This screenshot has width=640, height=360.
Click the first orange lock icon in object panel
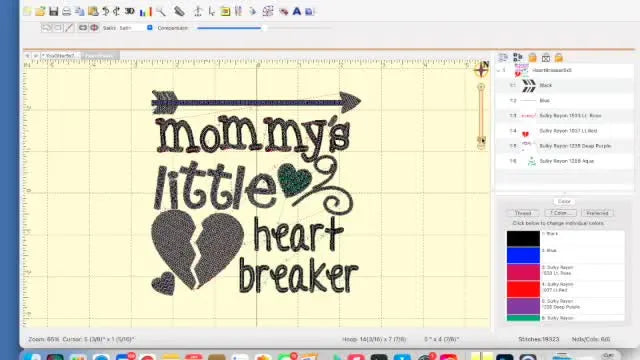pos(532,58)
